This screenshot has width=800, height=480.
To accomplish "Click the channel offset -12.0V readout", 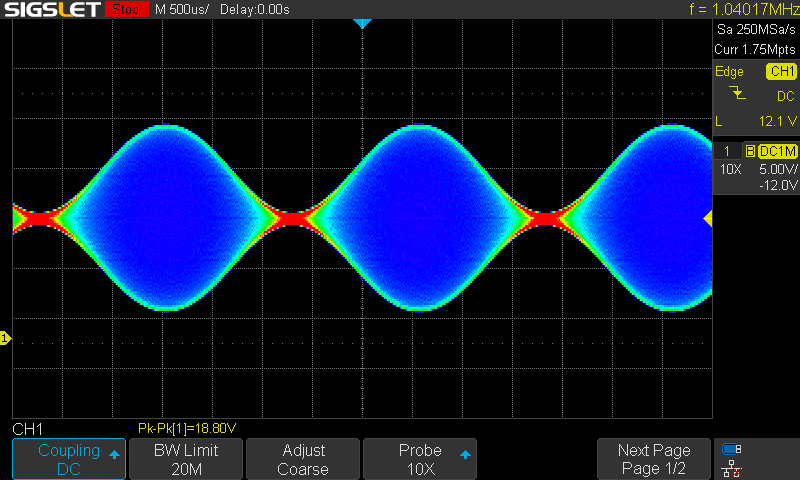I will pyautogui.click(x=778, y=185).
